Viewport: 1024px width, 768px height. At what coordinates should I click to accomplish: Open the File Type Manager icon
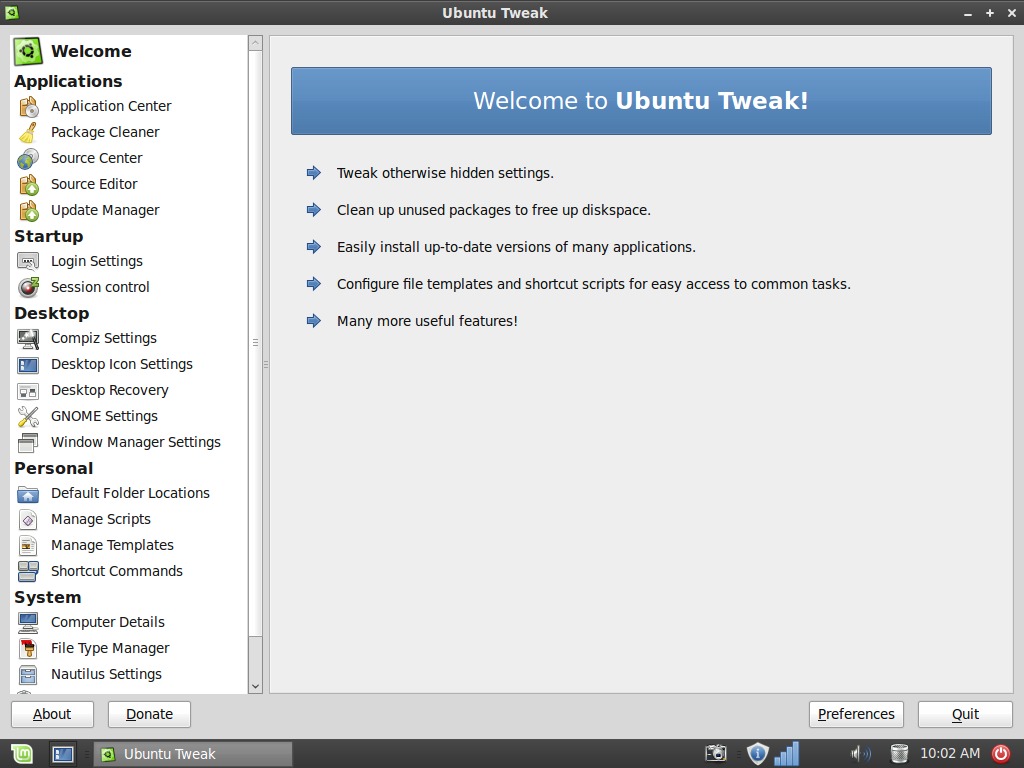click(x=28, y=648)
